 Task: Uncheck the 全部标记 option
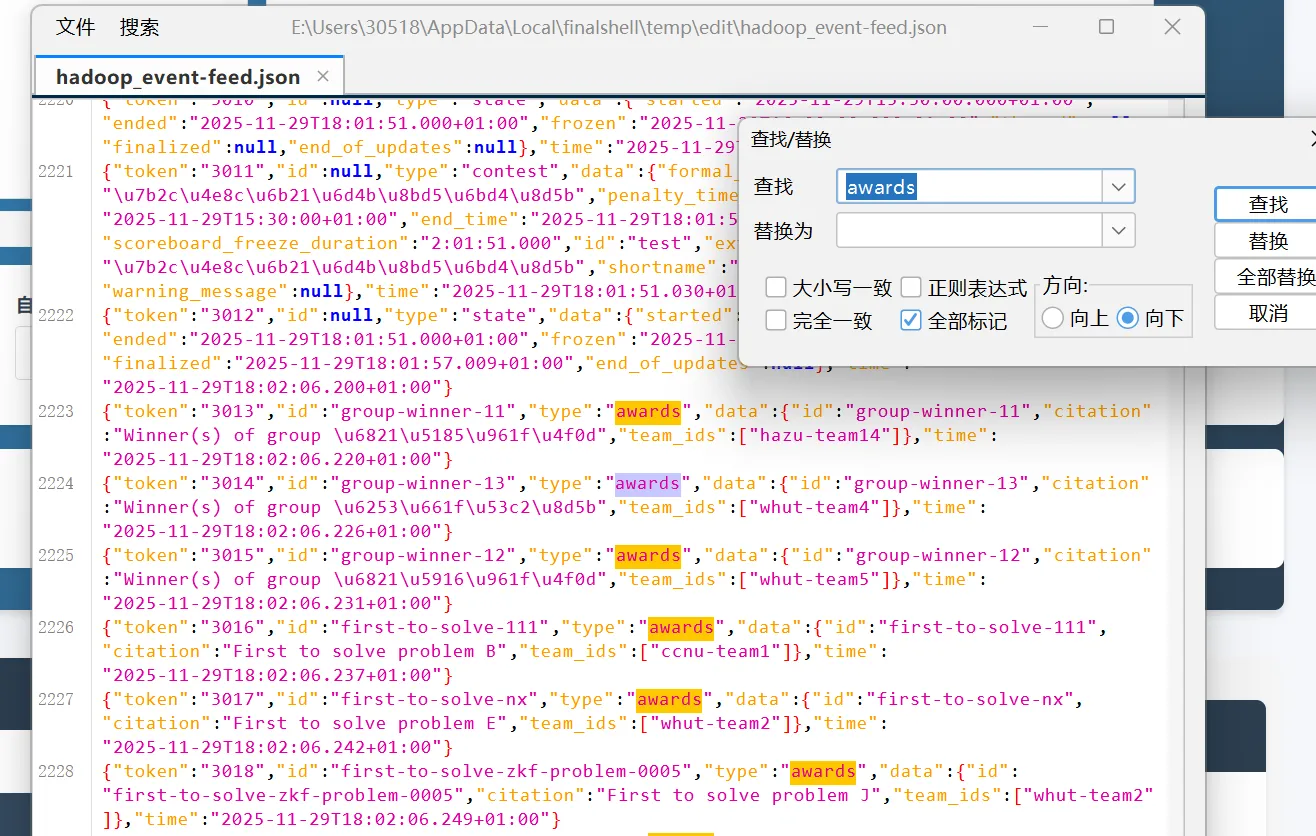[911, 321]
